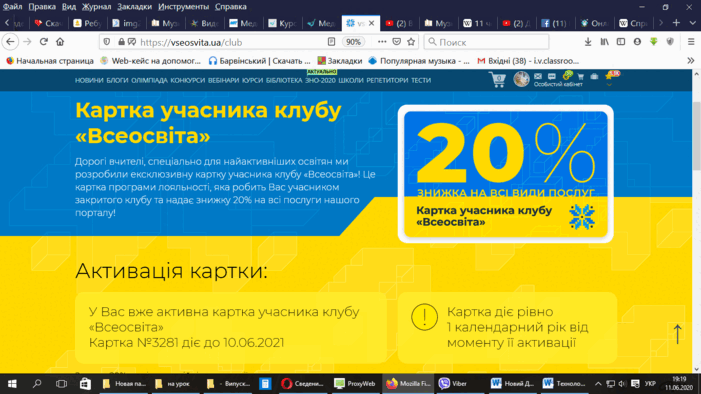Open the Вхідні (38) Gmail bookmark
This screenshot has height=394, width=701.
pos(528,61)
